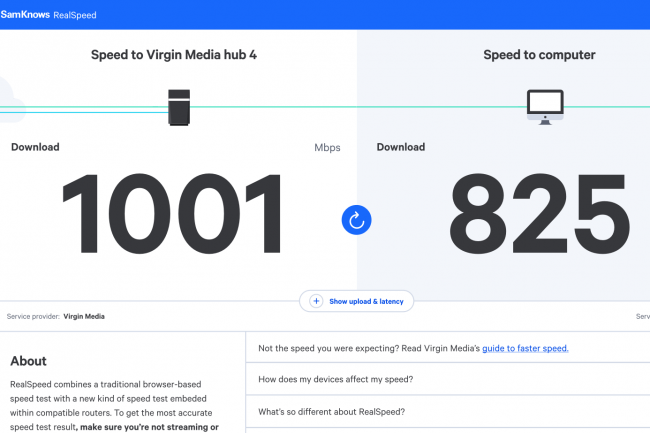Click the 1001 download speed value
The height and width of the screenshot is (433, 650).
point(172,213)
